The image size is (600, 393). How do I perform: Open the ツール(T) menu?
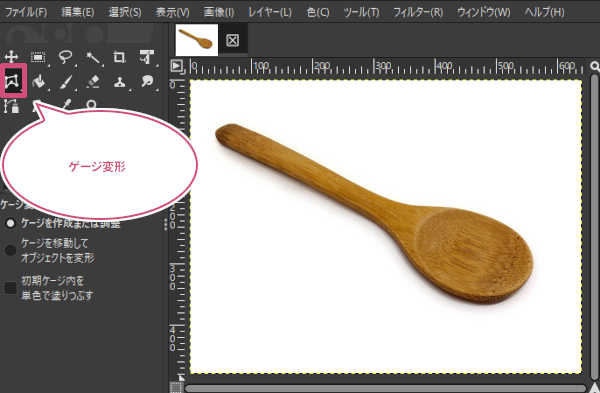point(362,12)
